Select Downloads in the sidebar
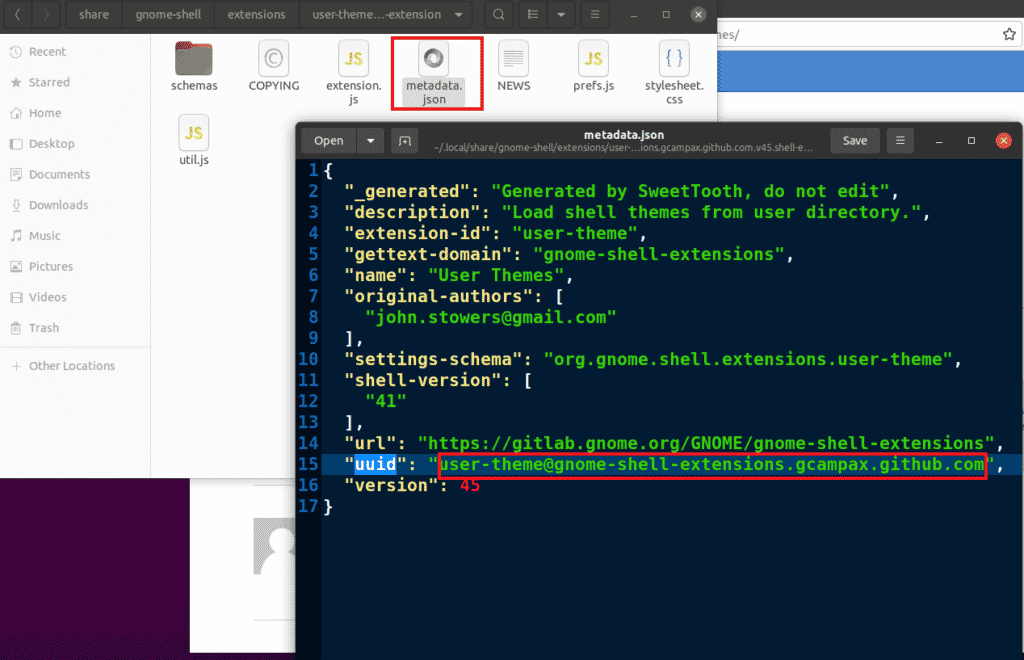Image resolution: width=1024 pixels, height=660 pixels. pyautogui.click(x=64, y=205)
